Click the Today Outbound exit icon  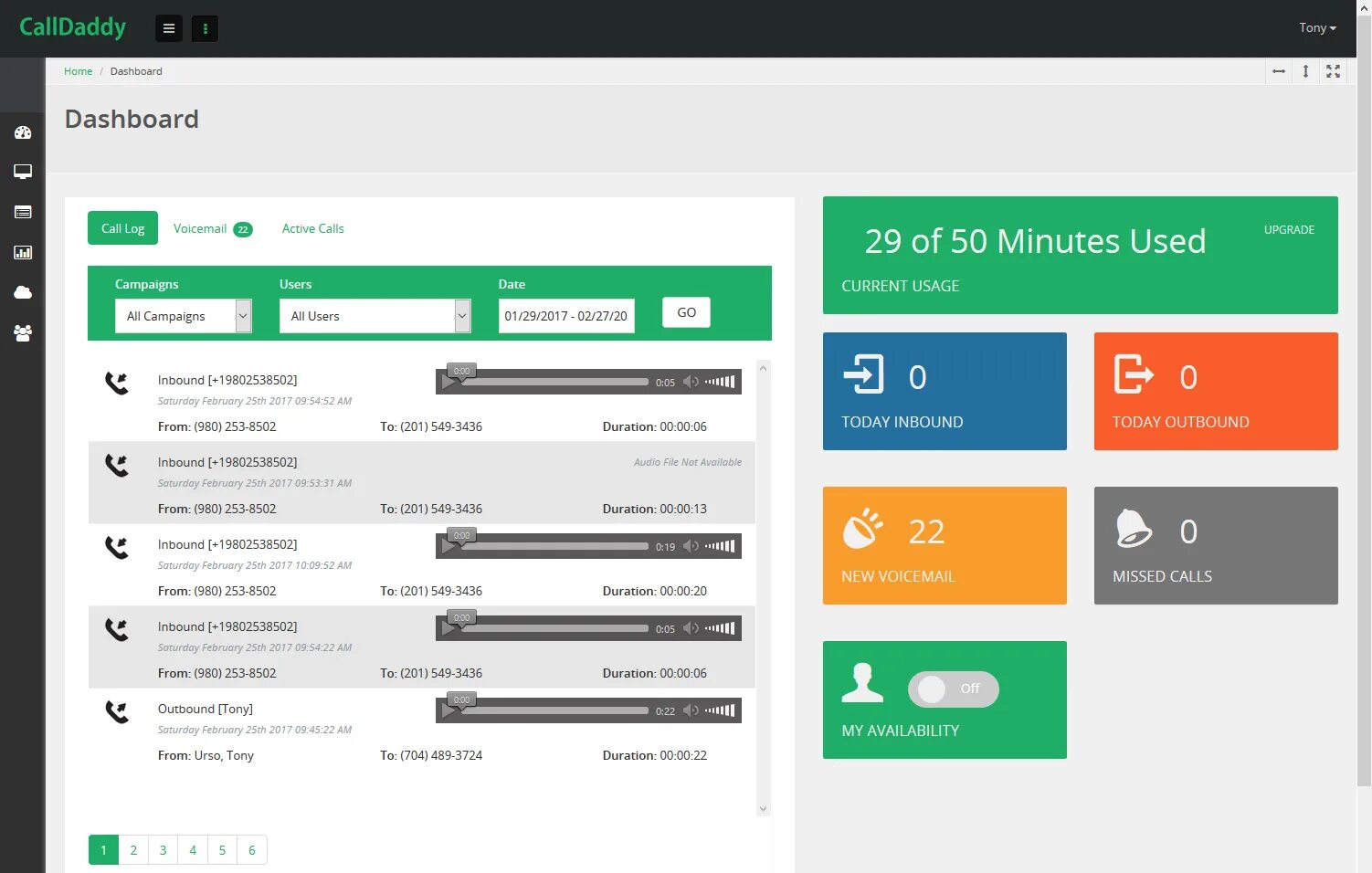tap(1134, 373)
